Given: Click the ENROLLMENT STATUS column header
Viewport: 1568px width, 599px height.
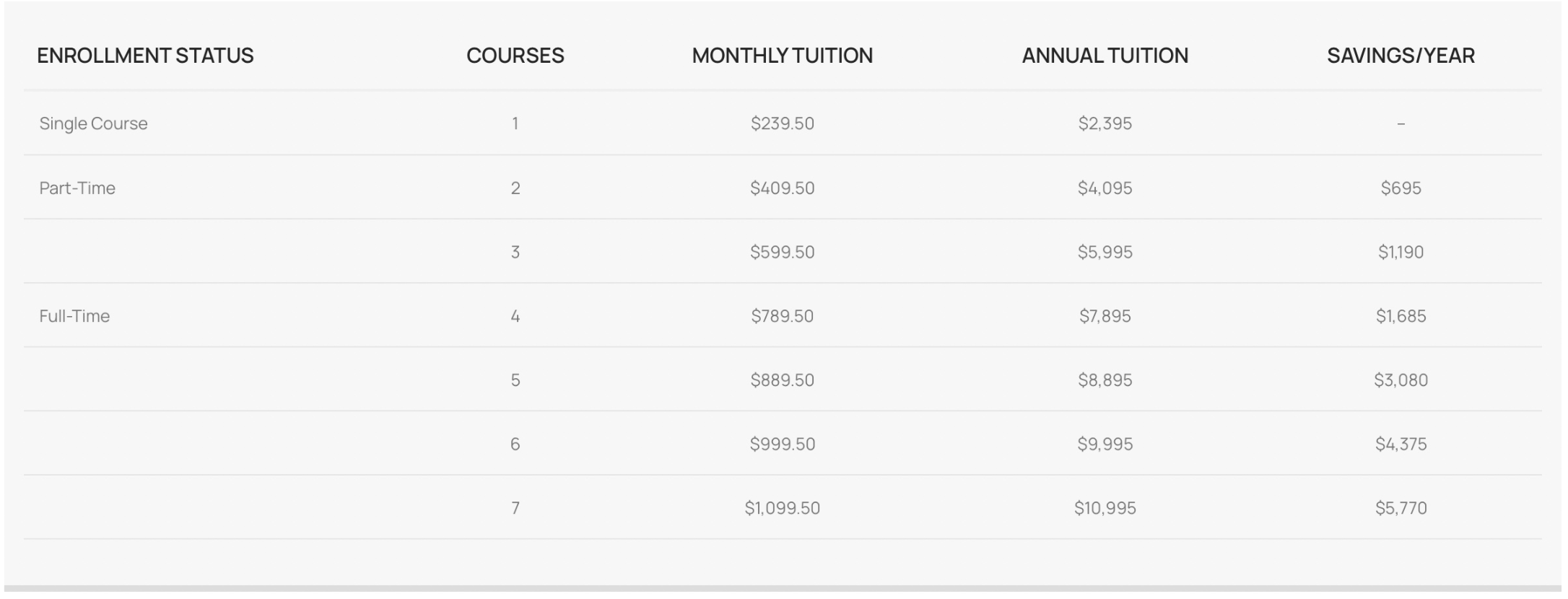Looking at the screenshot, I should (145, 56).
